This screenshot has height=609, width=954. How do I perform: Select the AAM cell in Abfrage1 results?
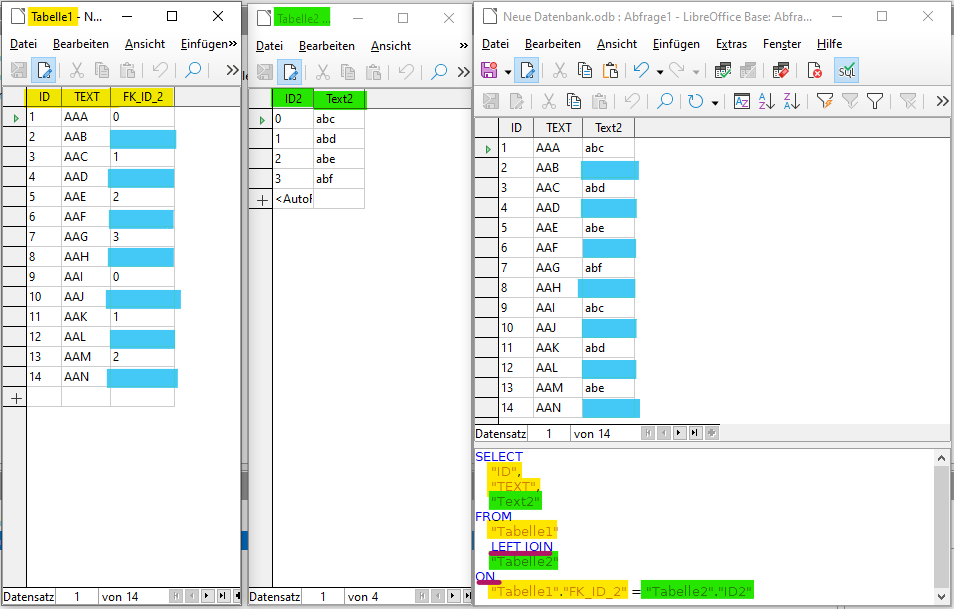pos(558,388)
